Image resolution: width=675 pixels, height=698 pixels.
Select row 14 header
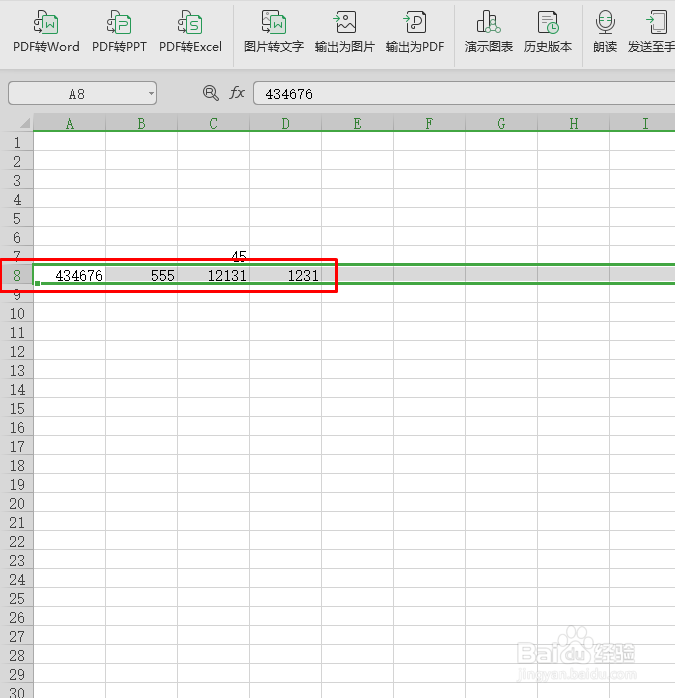[17, 390]
